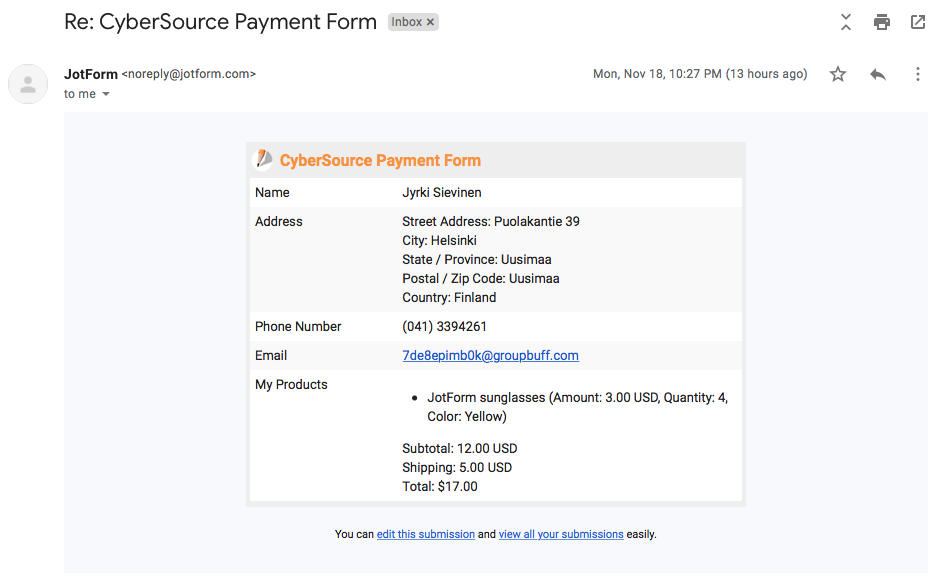Follow the "edit this submission" link
939x585 pixels.
pyautogui.click(x=425, y=534)
